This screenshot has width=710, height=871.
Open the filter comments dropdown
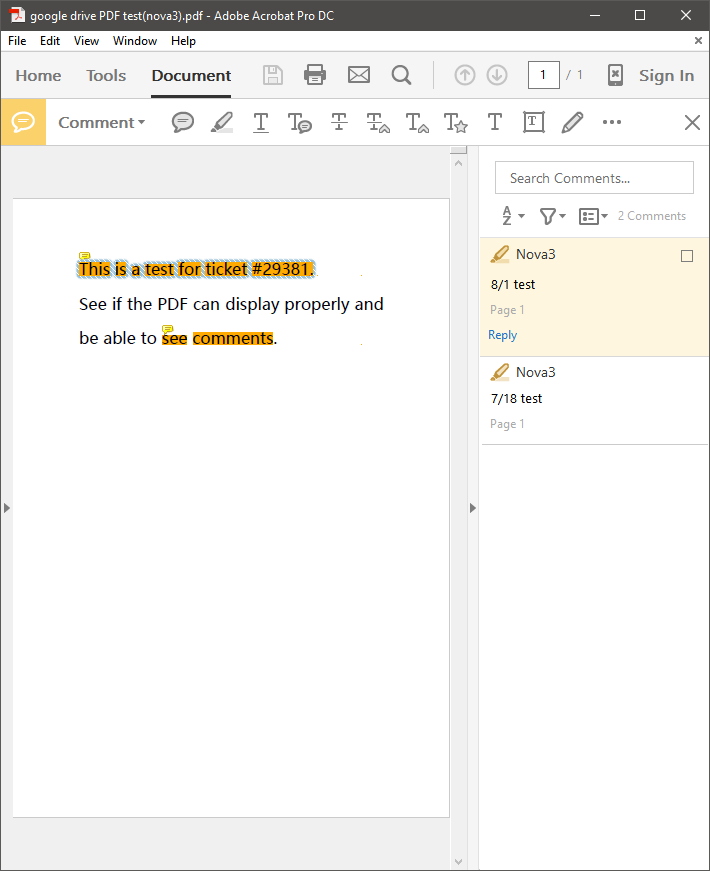(552, 216)
